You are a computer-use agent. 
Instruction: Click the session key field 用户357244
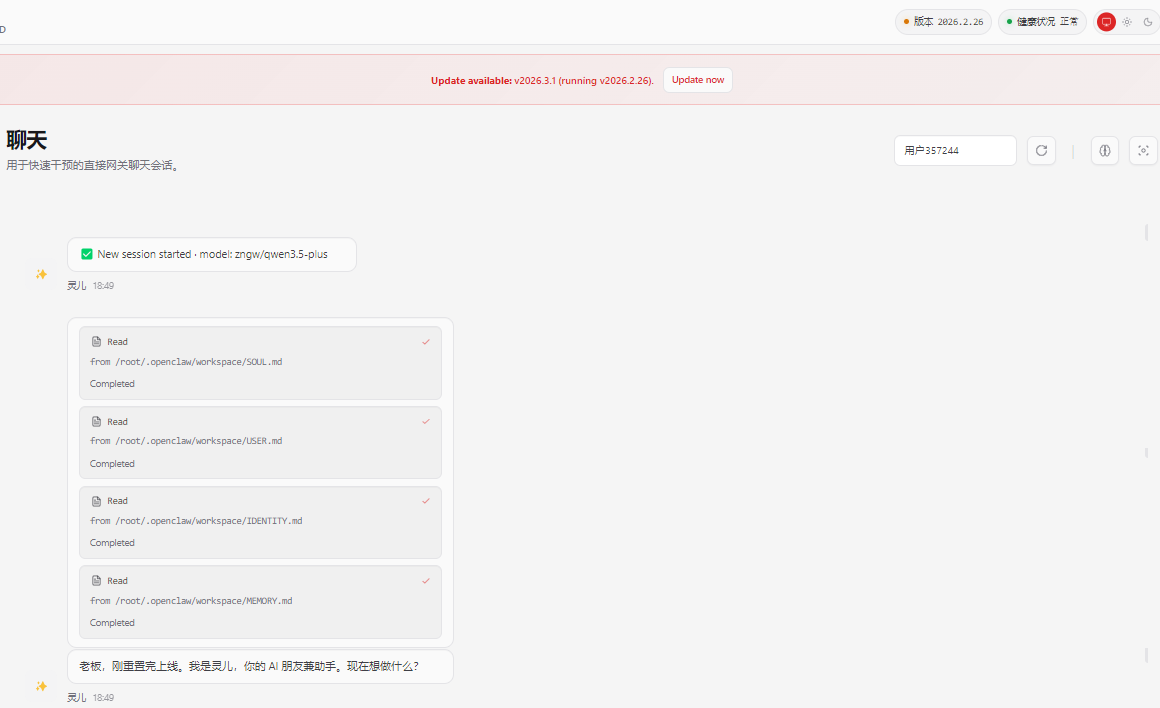pos(955,150)
